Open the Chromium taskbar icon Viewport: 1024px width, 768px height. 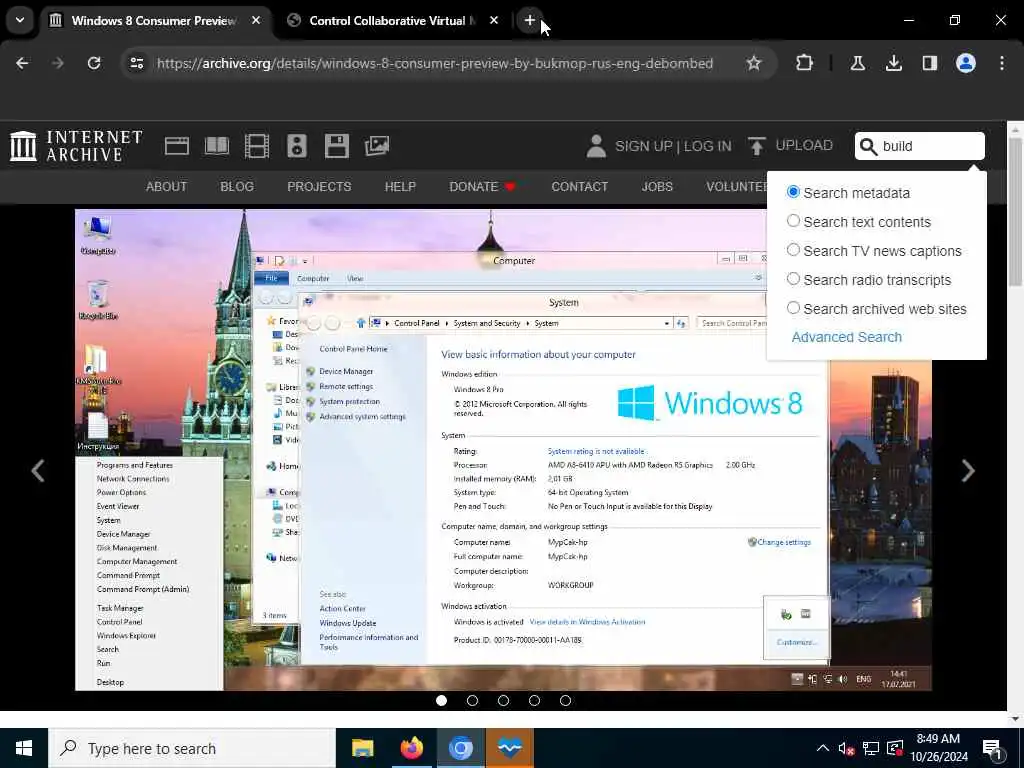tap(460, 748)
